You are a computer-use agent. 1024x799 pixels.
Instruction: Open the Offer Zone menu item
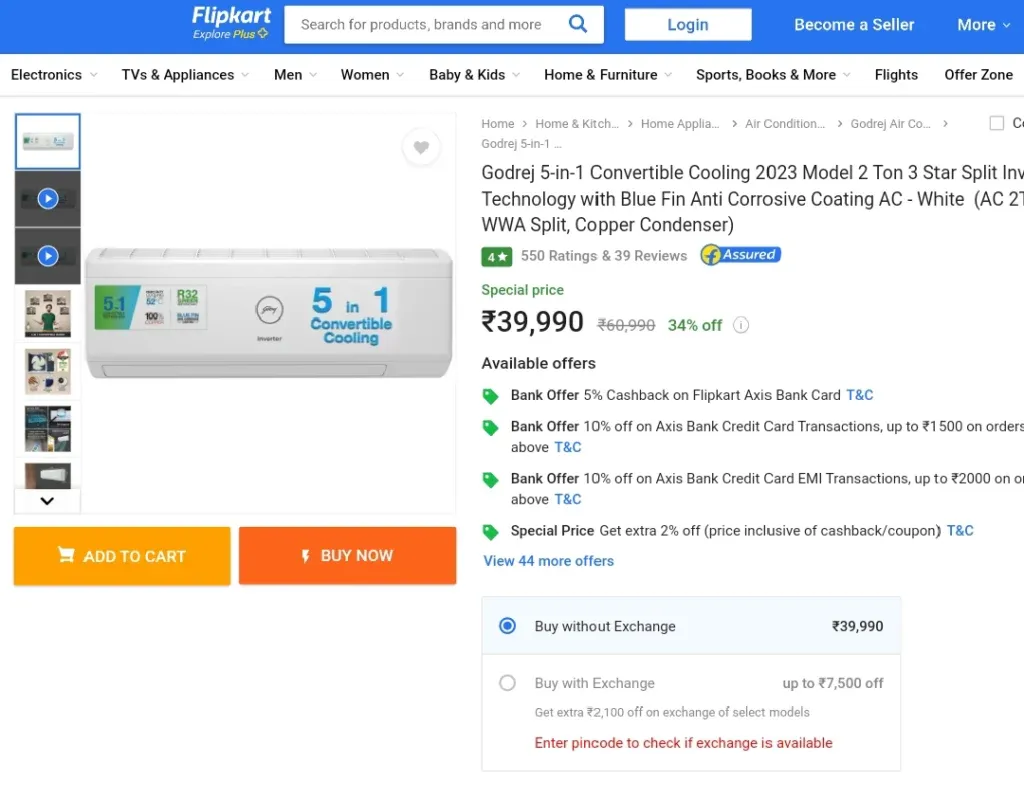(x=978, y=75)
